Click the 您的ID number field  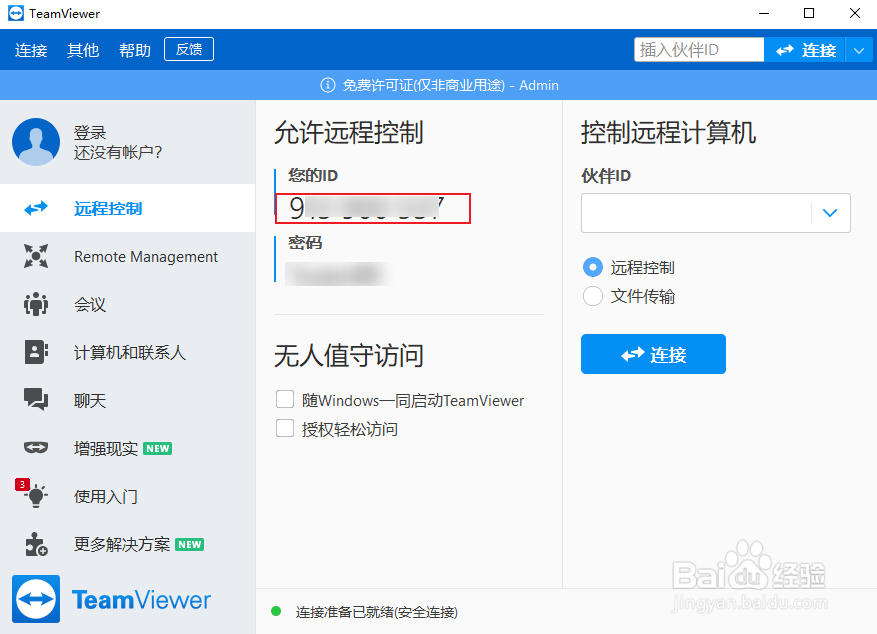(x=373, y=208)
